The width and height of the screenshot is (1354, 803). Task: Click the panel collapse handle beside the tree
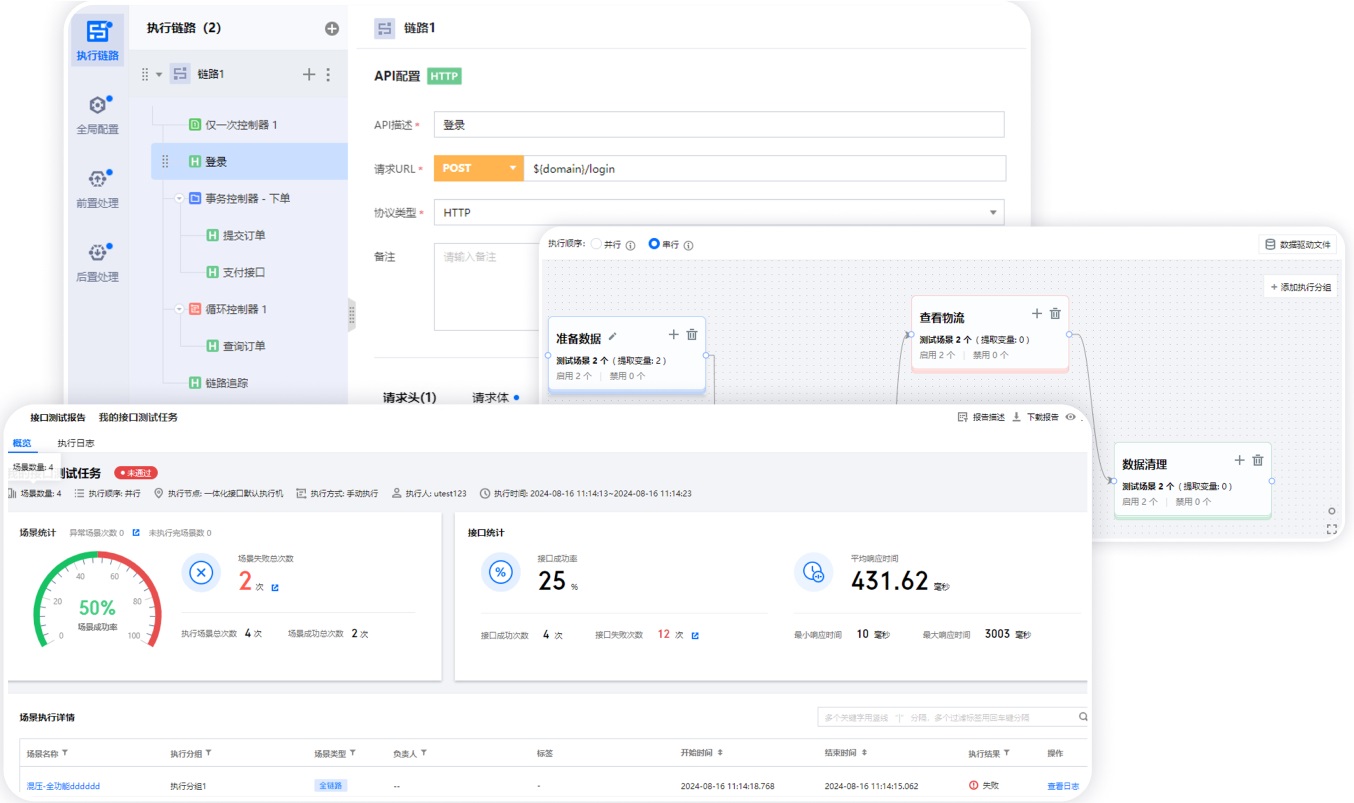352,315
